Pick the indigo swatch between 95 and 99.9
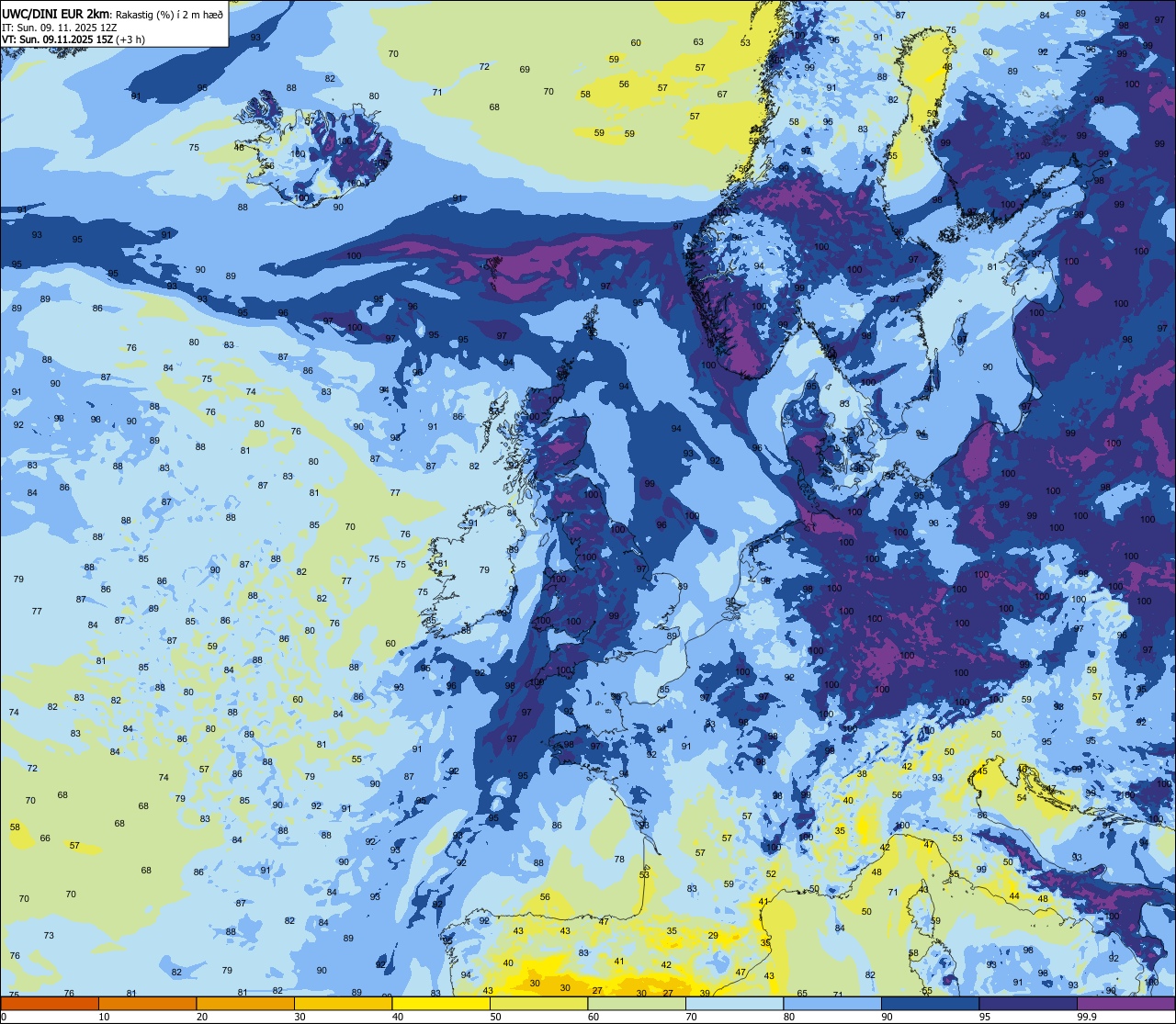Image resolution: width=1176 pixels, height=1024 pixels. (x=1028, y=1003)
